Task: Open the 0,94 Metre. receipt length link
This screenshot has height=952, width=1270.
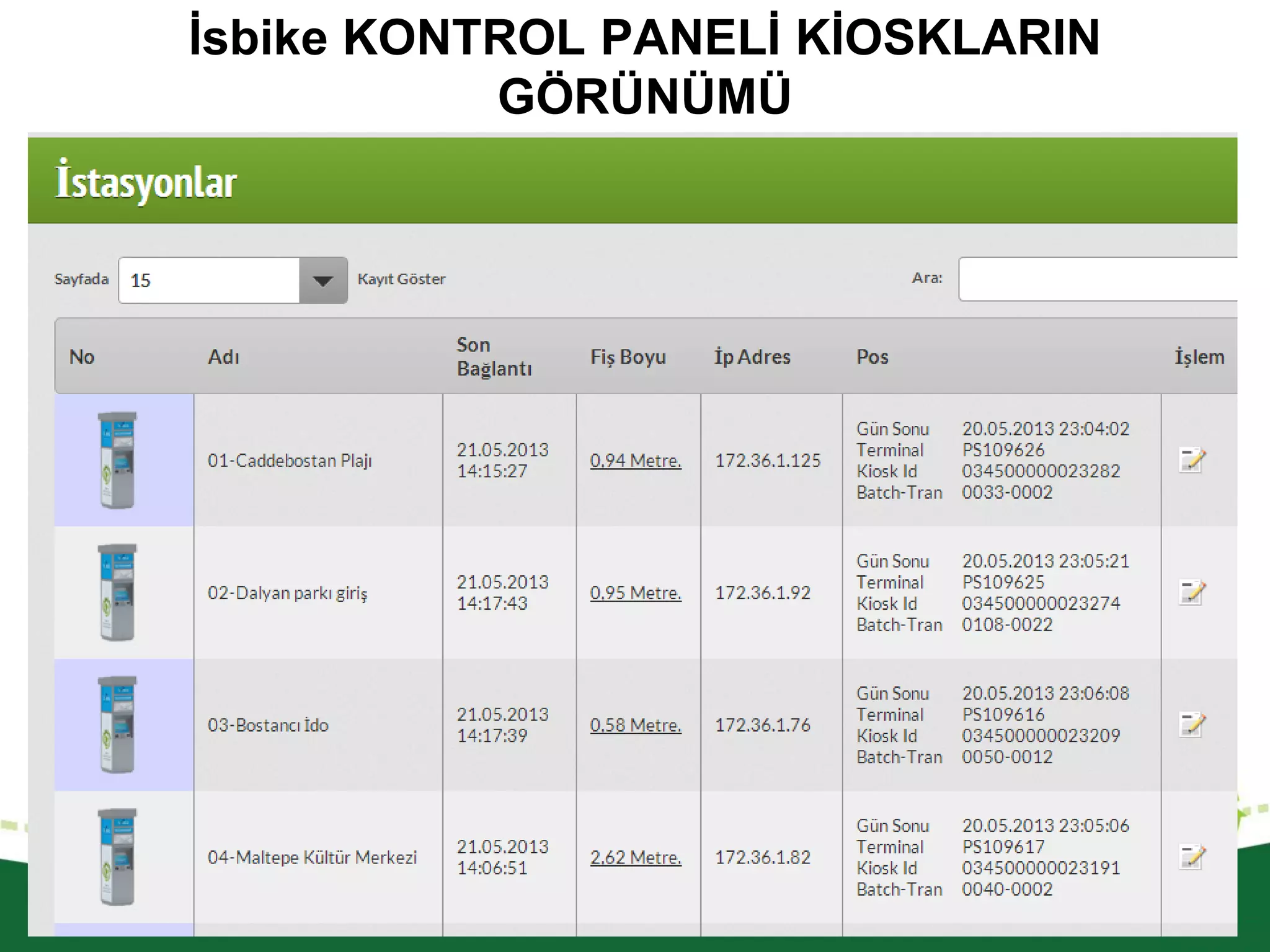Action: coord(636,461)
